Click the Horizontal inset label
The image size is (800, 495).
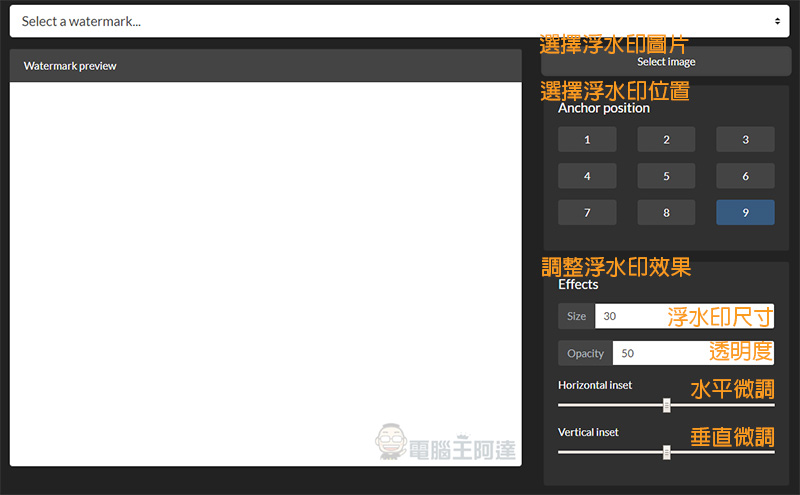595,385
